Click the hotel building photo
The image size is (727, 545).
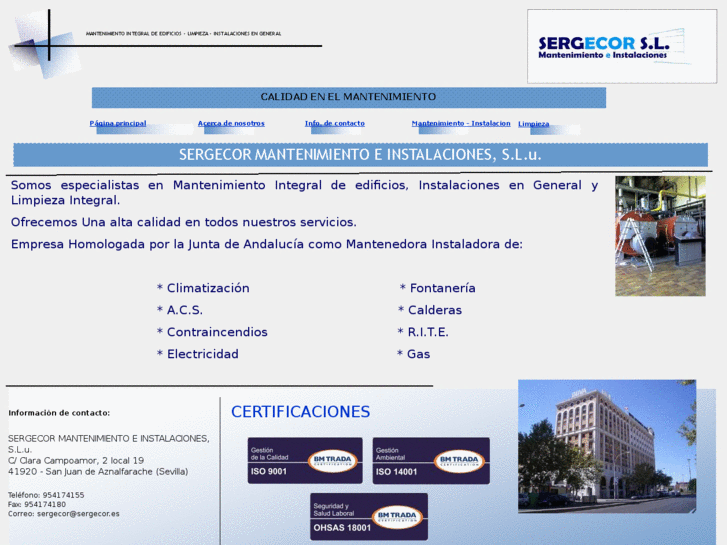tap(607, 446)
